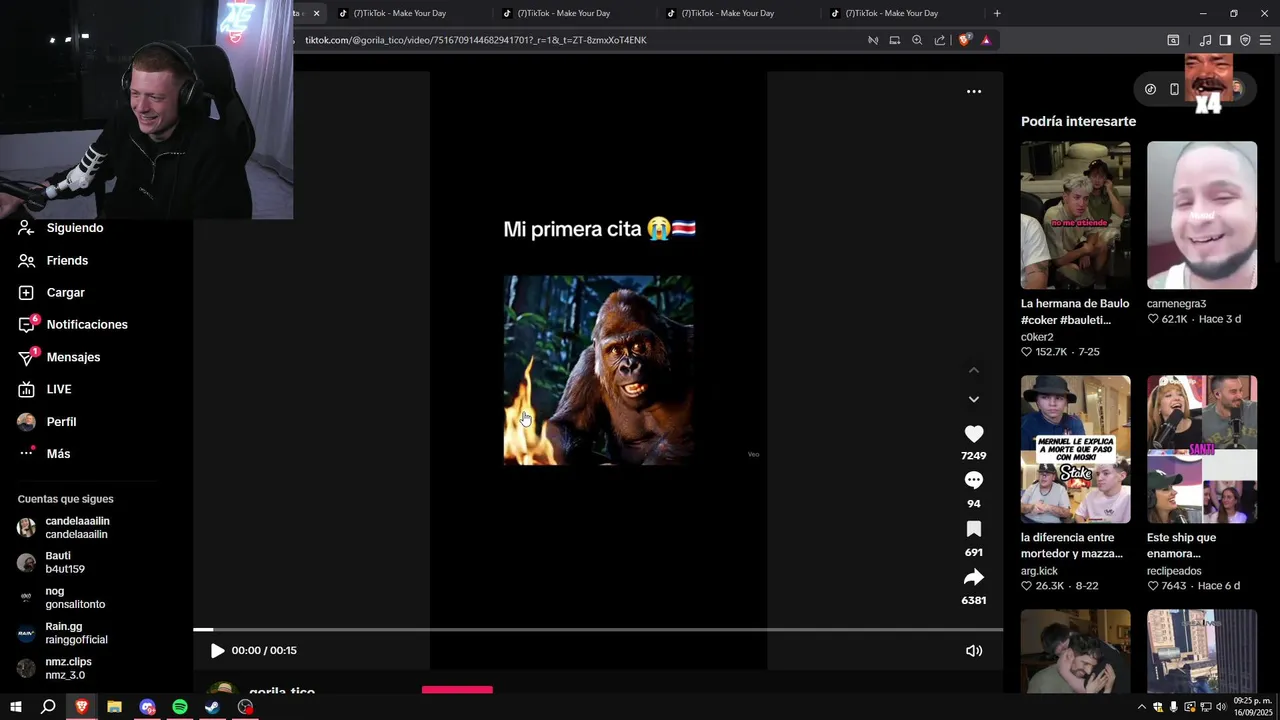Close the current browser tab
1280x720 pixels.
[x=316, y=13]
